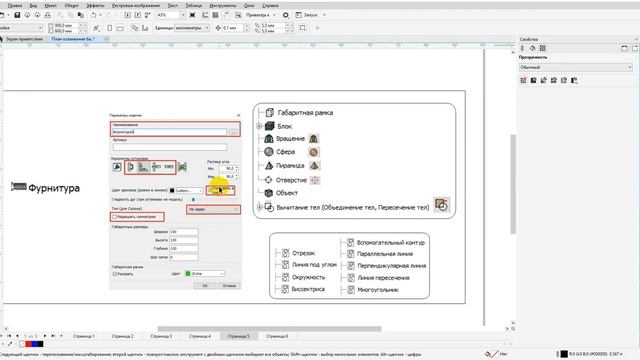Click the nudge distance field 0,1 мм

tap(232, 28)
